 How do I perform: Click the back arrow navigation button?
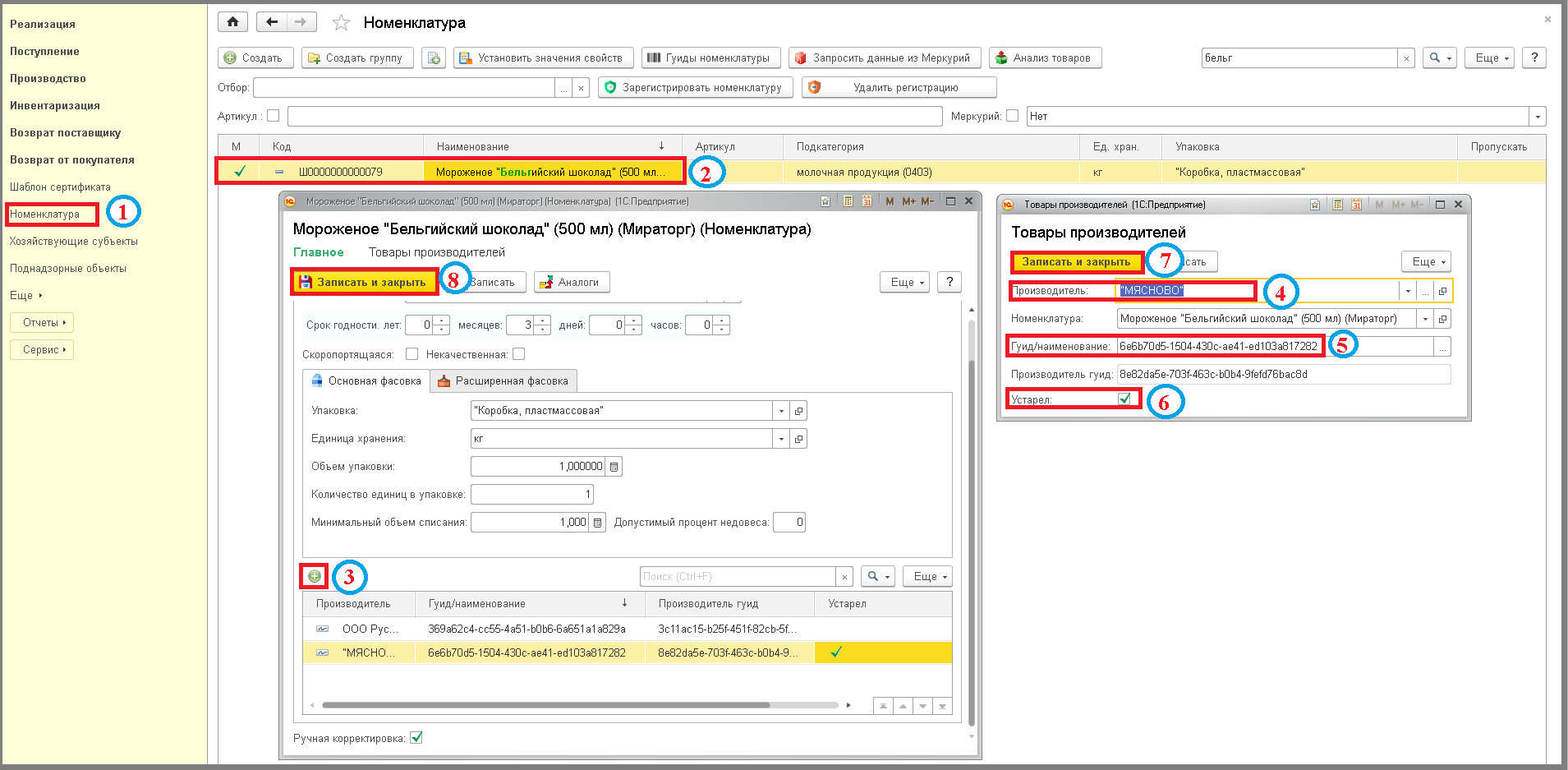(x=272, y=22)
